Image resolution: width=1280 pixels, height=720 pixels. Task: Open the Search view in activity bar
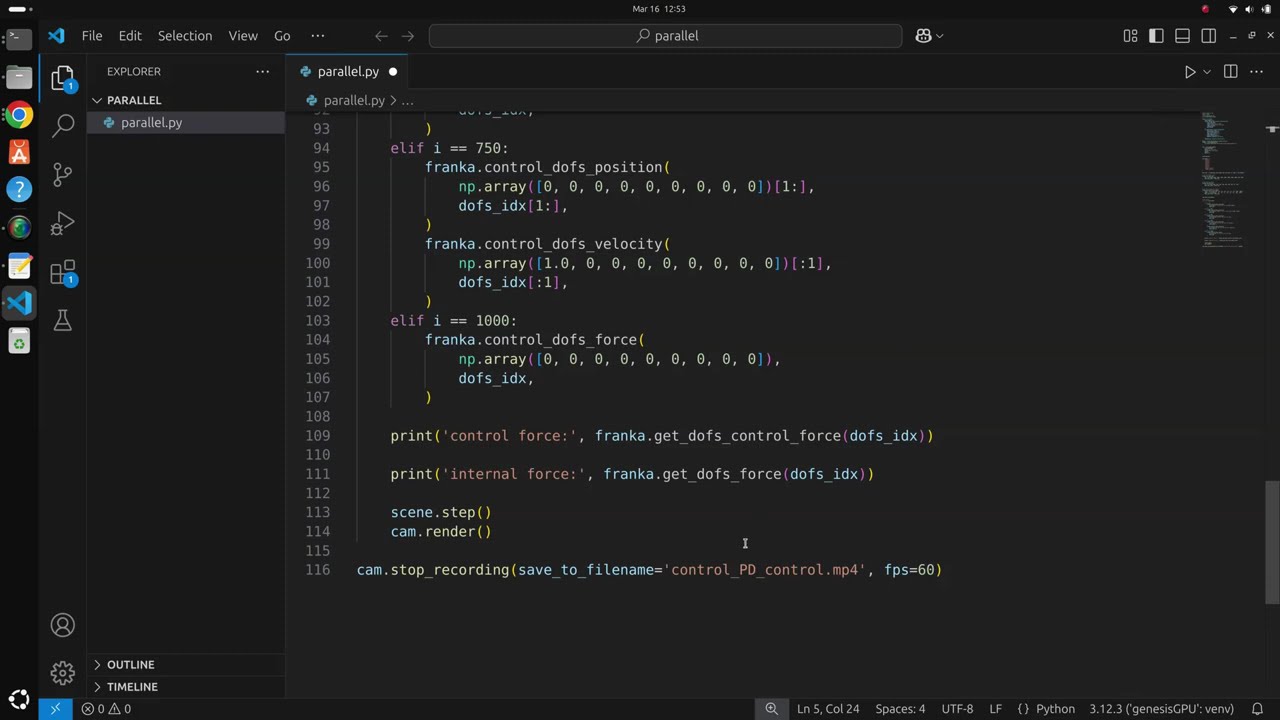click(62, 125)
